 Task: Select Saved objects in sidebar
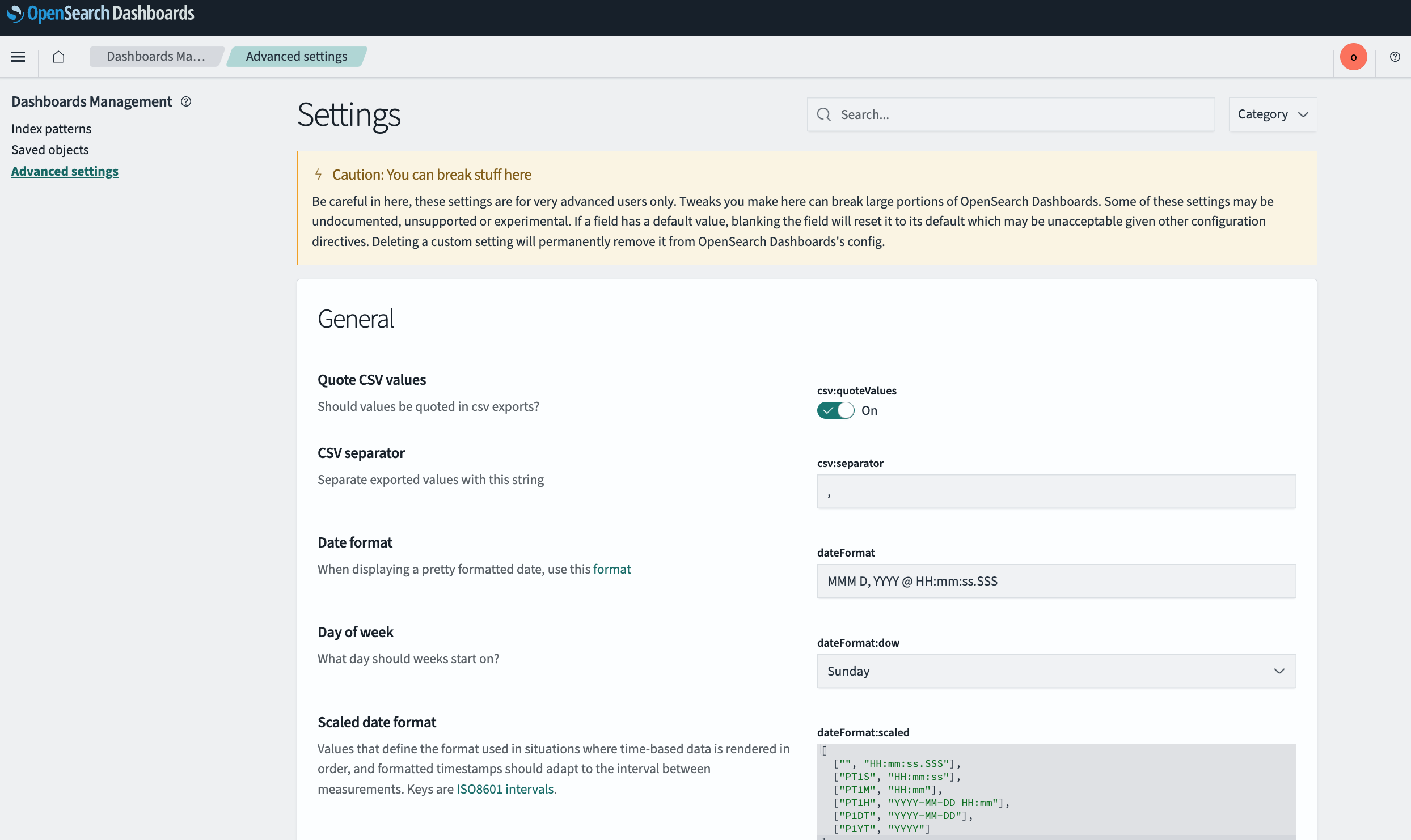click(50, 149)
